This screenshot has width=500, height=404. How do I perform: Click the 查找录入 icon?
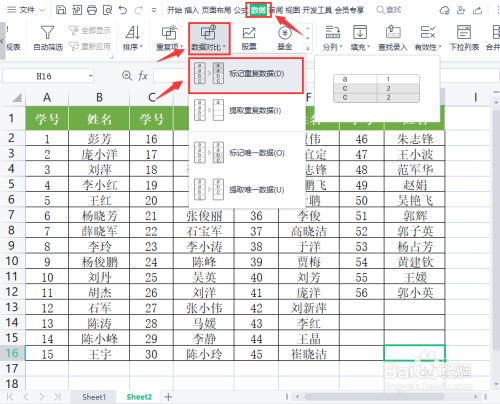[x=393, y=38]
